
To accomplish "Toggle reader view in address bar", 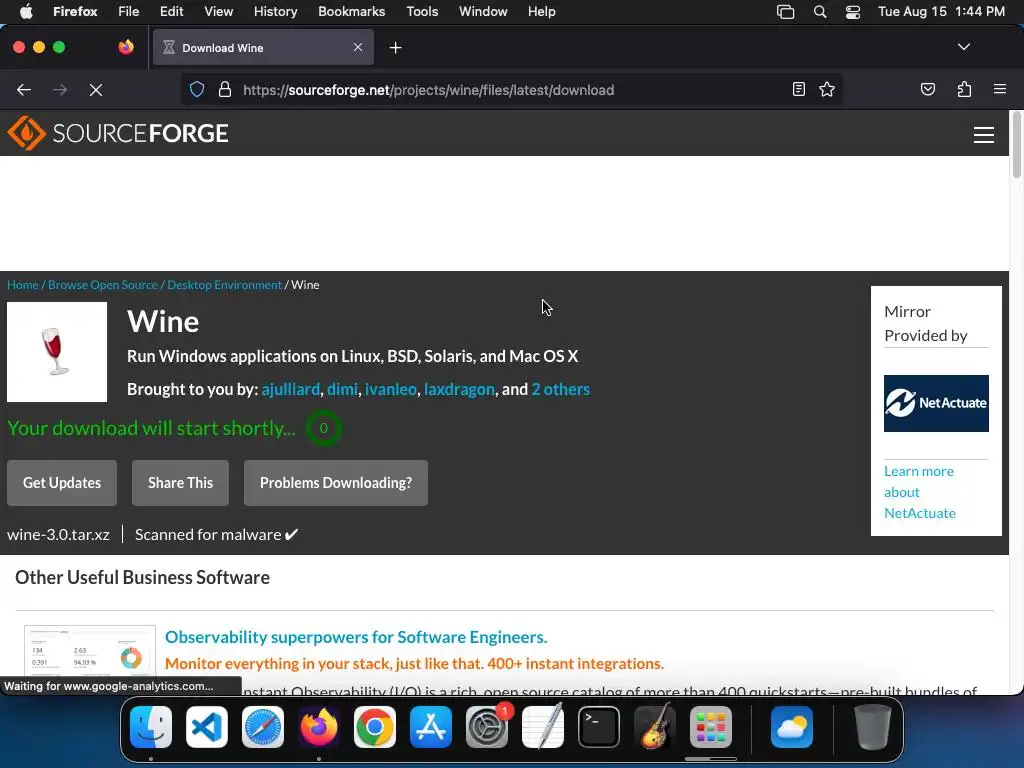I will (x=798, y=89).
